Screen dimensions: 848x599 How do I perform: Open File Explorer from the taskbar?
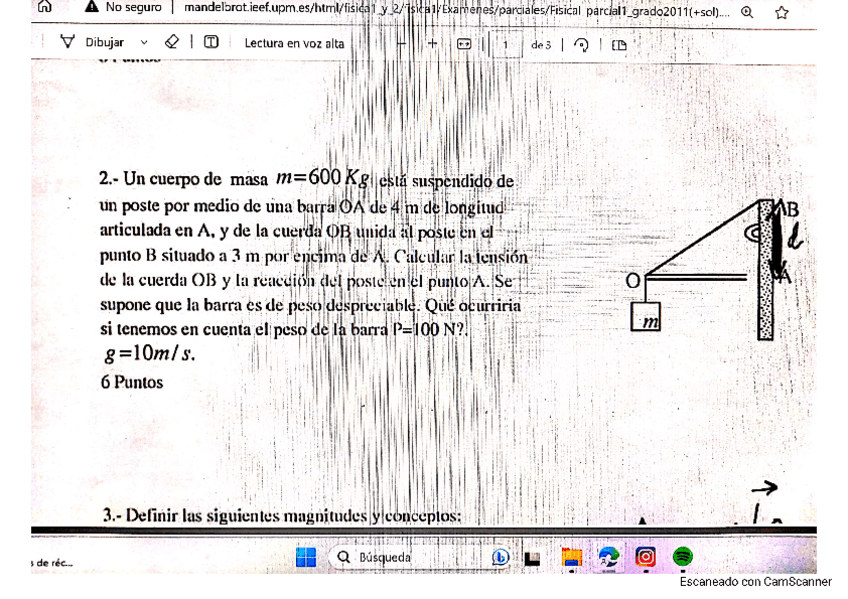tap(571, 558)
